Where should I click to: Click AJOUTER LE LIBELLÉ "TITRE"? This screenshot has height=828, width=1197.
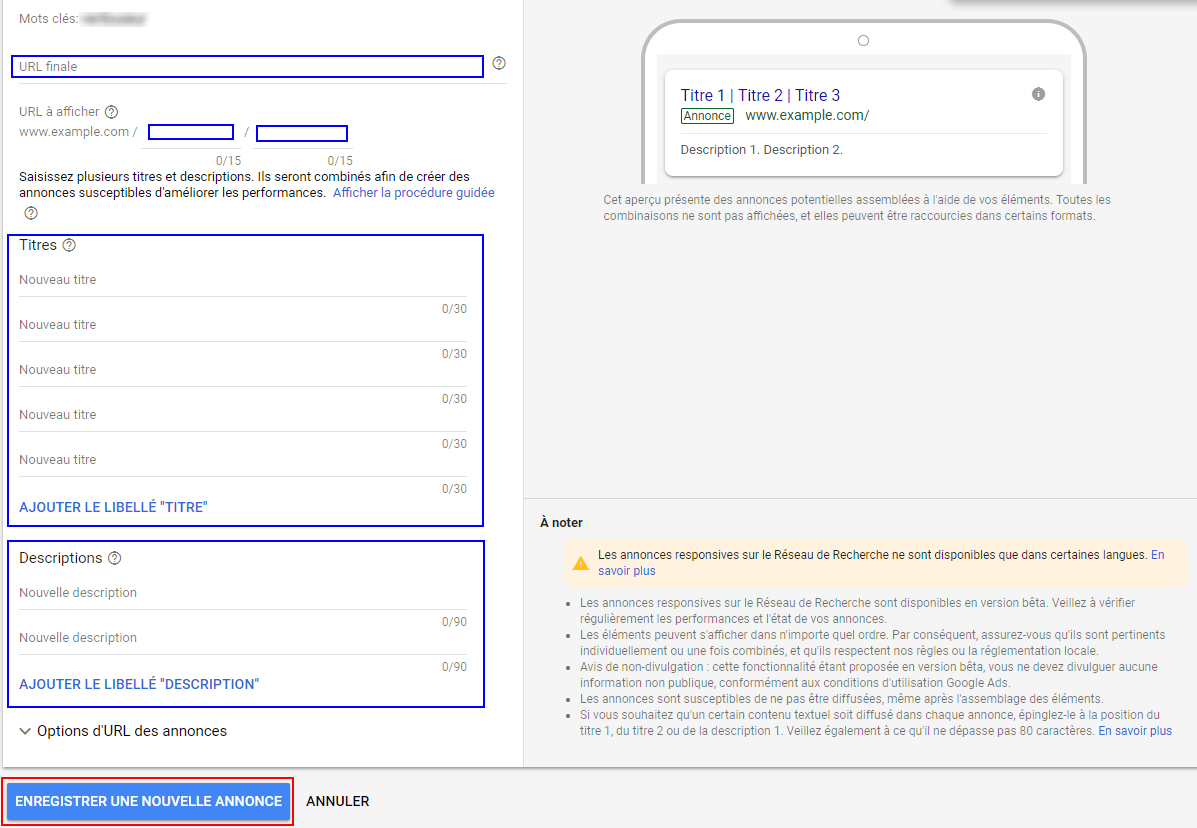(x=114, y=507)
